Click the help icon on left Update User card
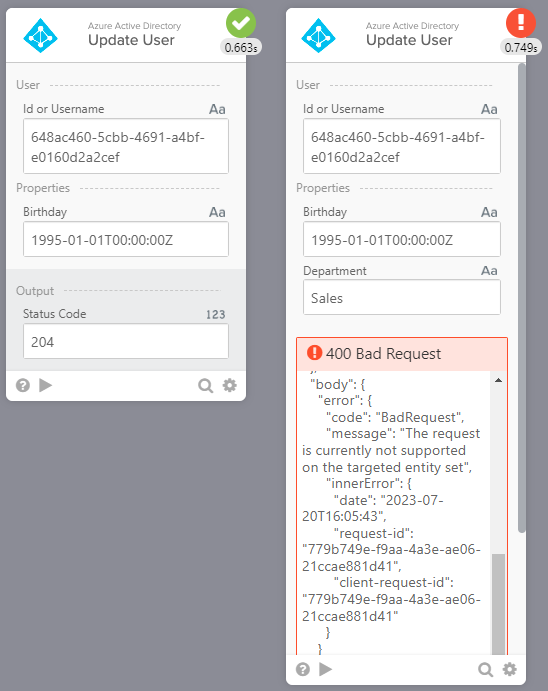This screenshot has height=691, width=548. click(23, 386)
